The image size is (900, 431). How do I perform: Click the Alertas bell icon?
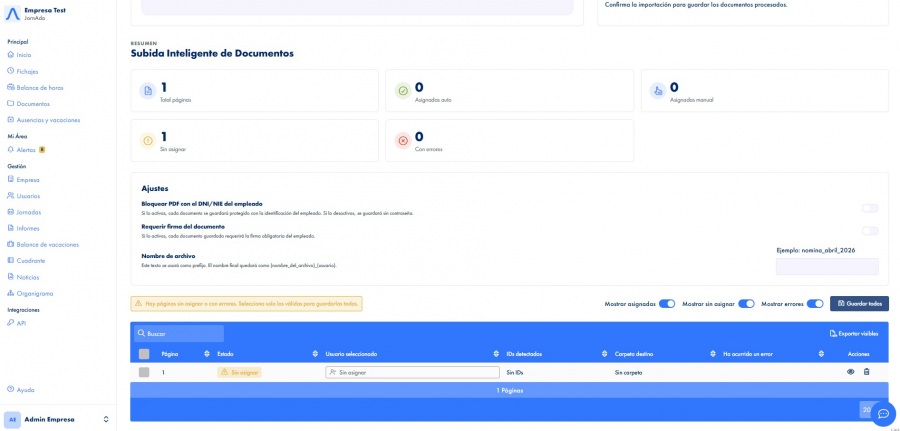click(x=10, y=150)
